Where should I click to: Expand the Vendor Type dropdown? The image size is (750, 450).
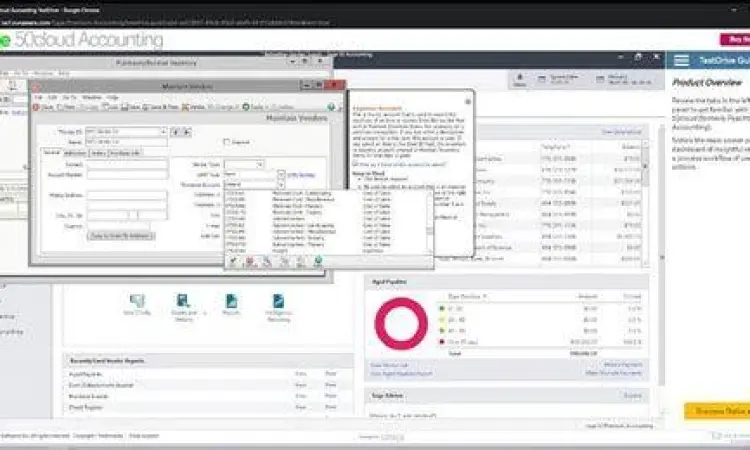click(x=258, y=163)
